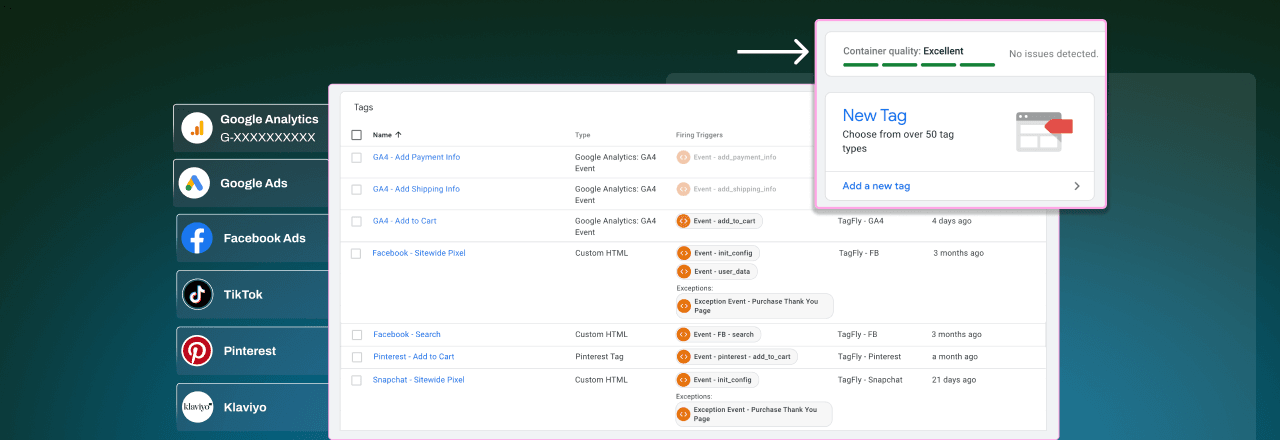Open the Event - pinterest - add_to_cart chip
The image size is (1280, 440).
click(x=737, y=356)
